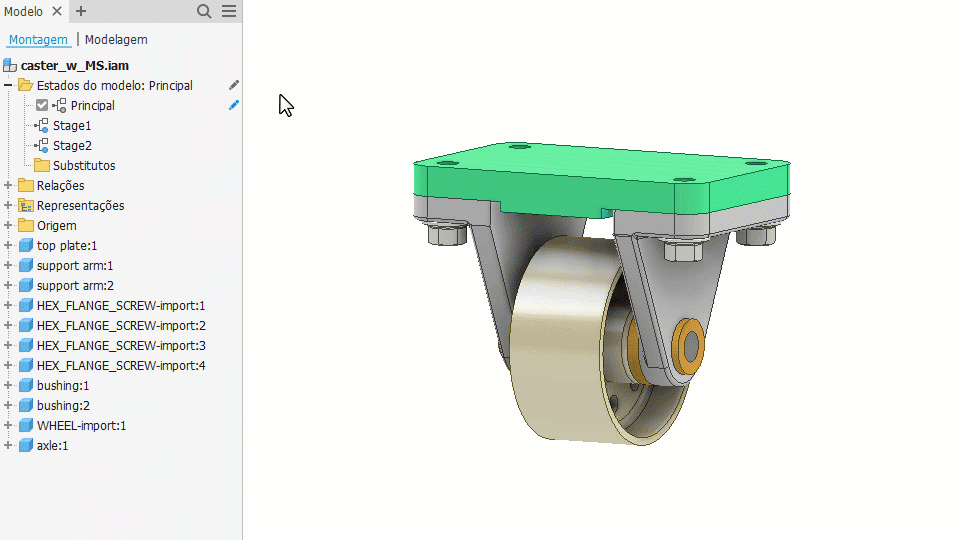Click the top plate:1 part icon
Viewport: 960px width, 540px height.
pyautogui.click(x=26, y=246)
